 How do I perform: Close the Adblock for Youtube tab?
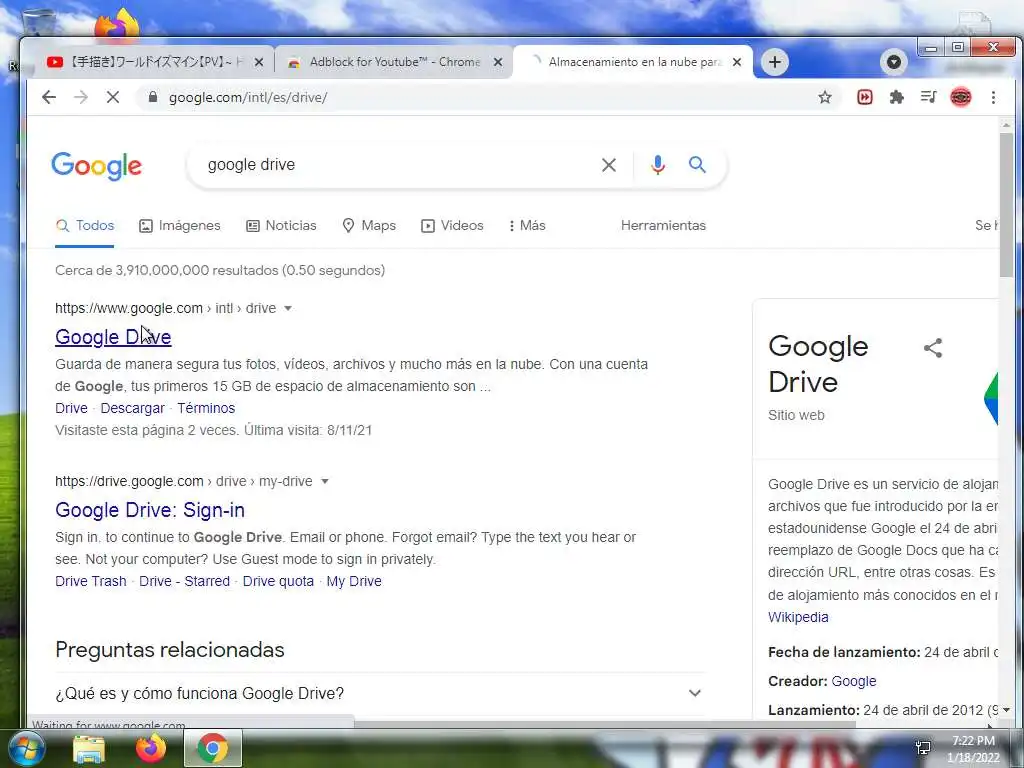[x=498, y=62]
